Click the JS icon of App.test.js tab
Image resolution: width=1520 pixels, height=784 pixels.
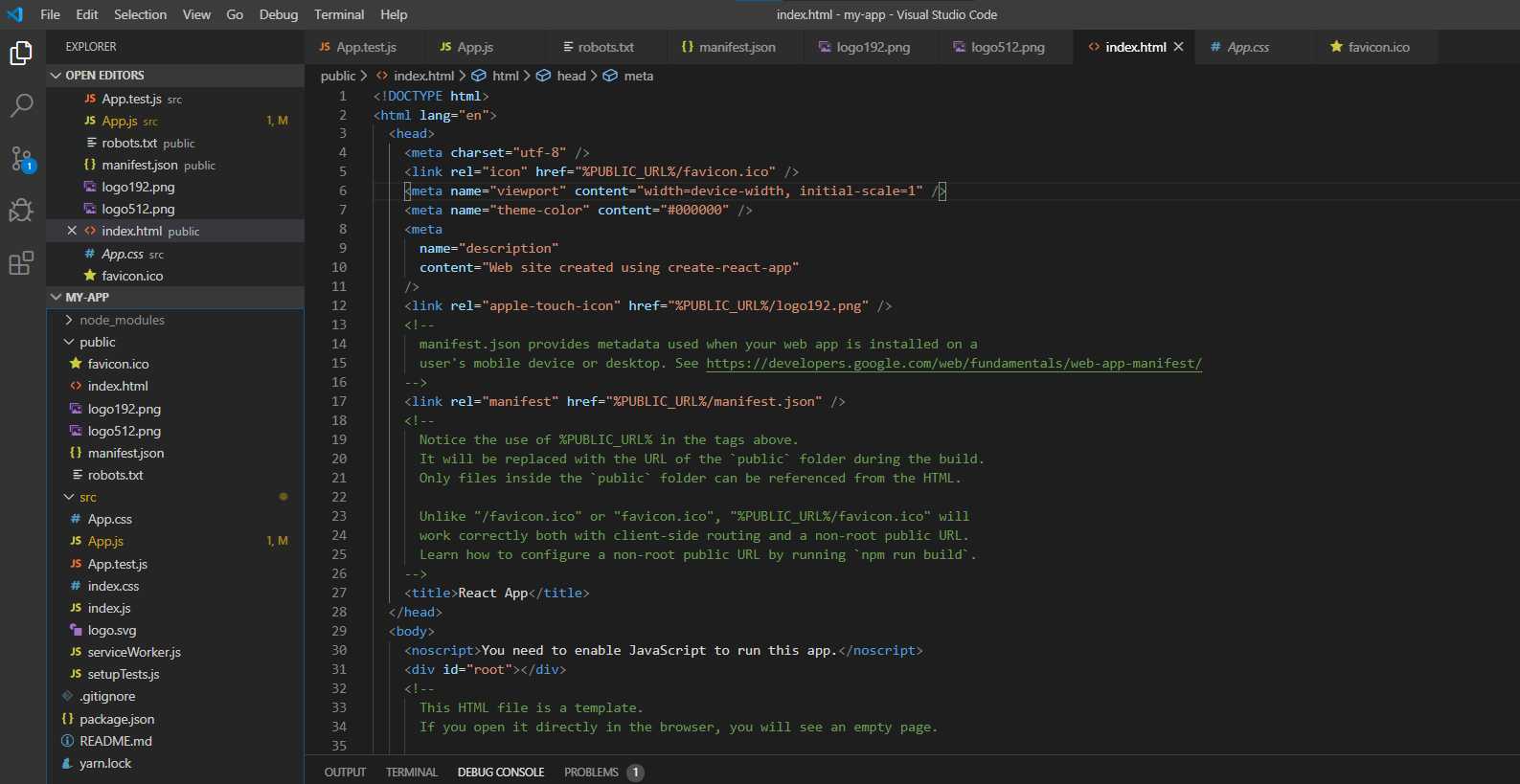[x=325, y=47]
